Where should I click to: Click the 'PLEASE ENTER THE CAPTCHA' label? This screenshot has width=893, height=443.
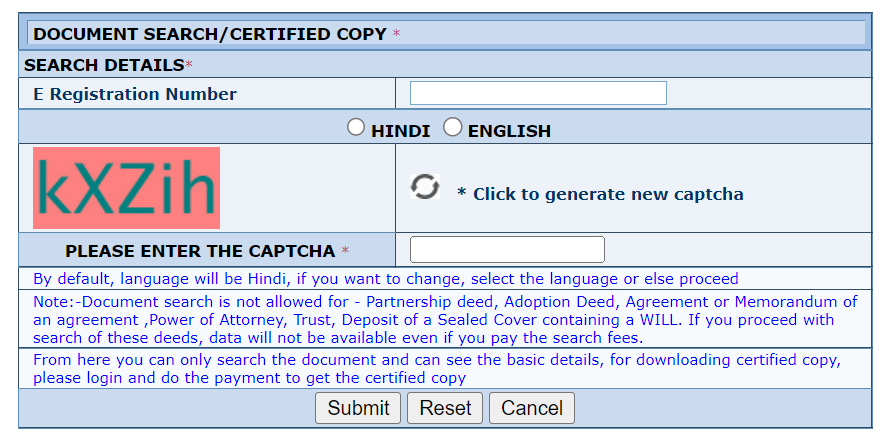200,251
